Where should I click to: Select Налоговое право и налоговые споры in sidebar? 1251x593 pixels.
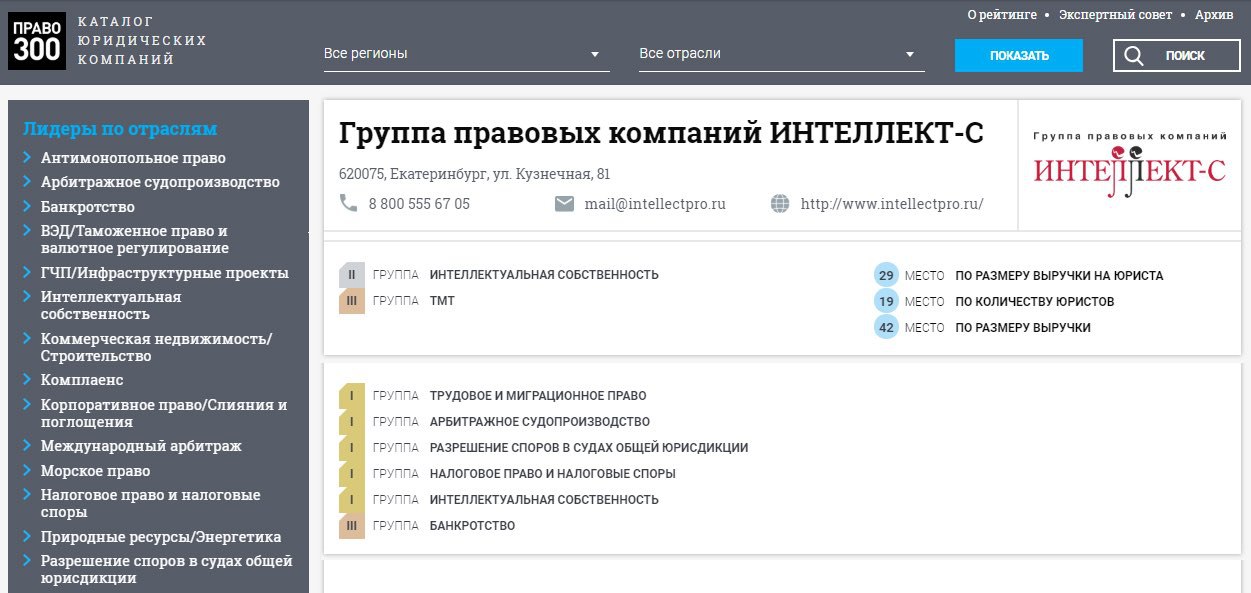coord(150,503)
